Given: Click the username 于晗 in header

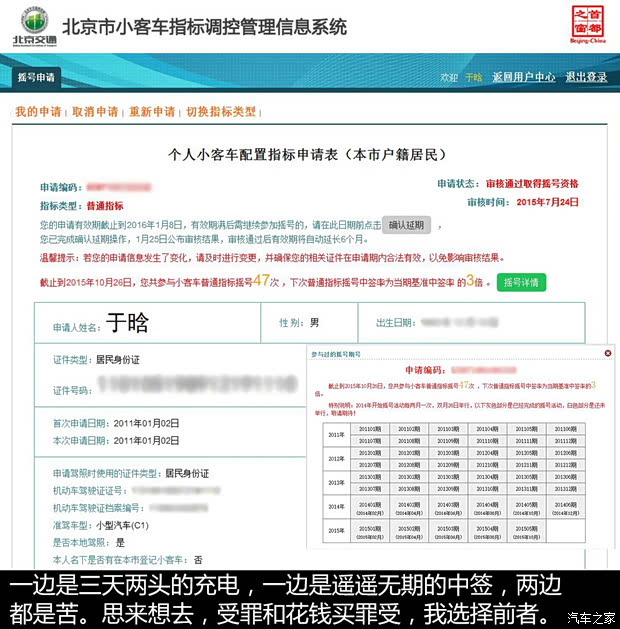Looking at the screenshot, I should [x=473, y=77].
